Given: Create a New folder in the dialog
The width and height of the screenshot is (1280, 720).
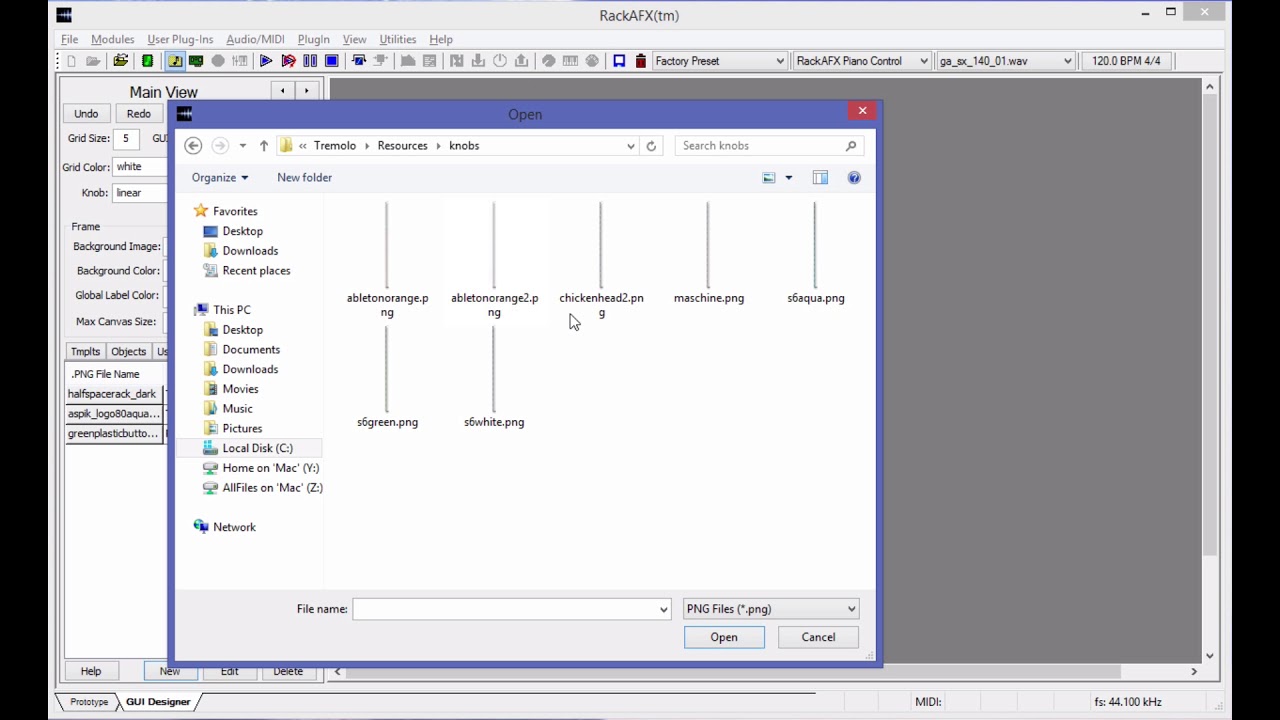Looking at the screenshot, I should [304, 178].
